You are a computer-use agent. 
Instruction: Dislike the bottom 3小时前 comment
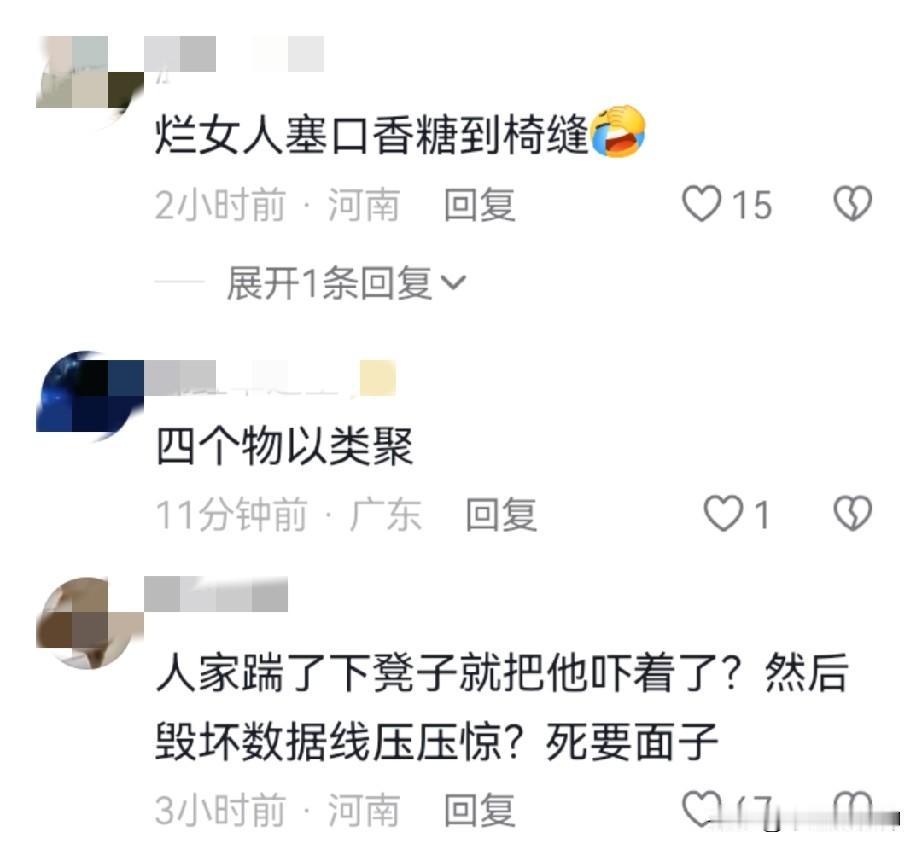click(853, 809)
